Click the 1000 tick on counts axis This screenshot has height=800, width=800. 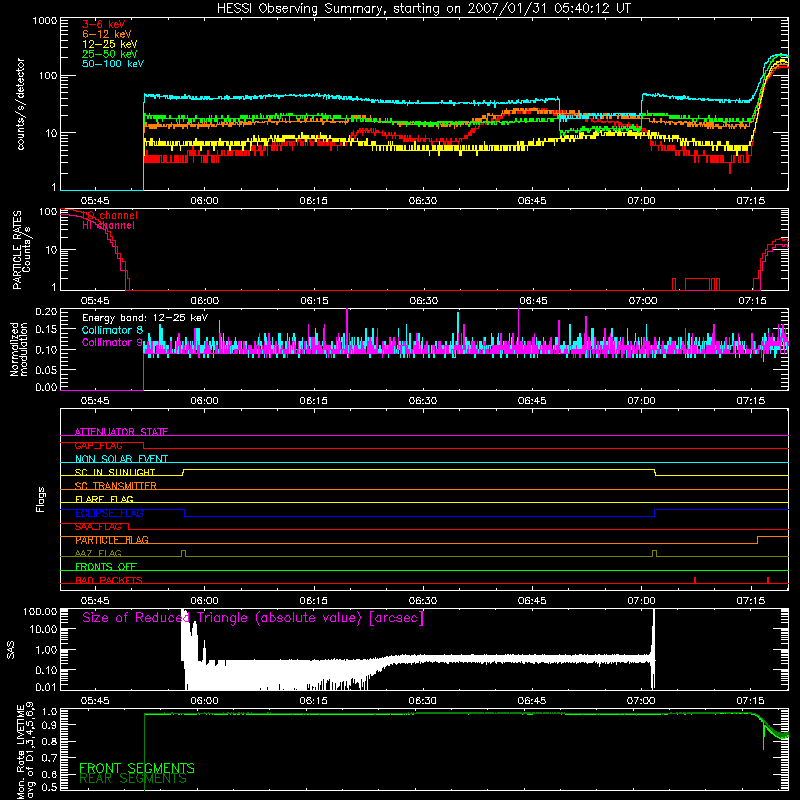[x=44, y=21]
